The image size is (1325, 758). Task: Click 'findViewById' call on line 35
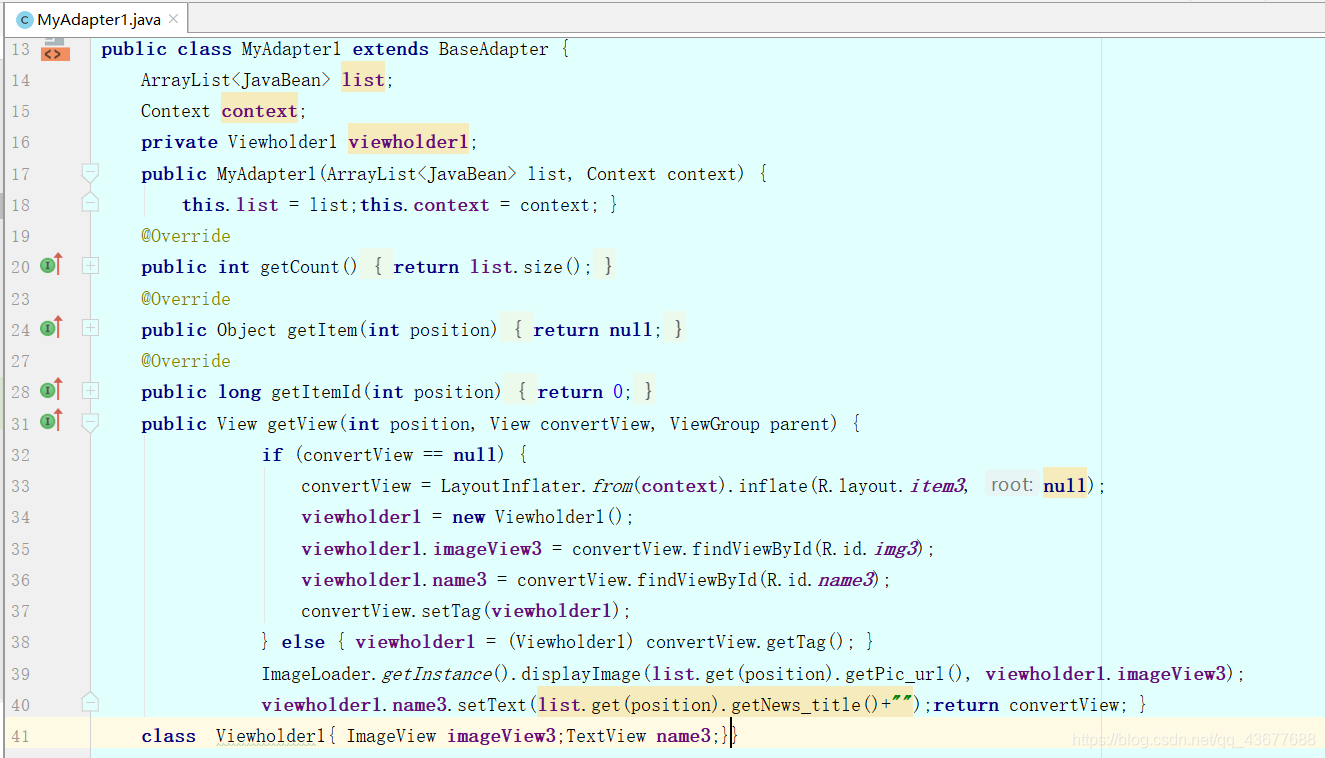click(748, 549)
